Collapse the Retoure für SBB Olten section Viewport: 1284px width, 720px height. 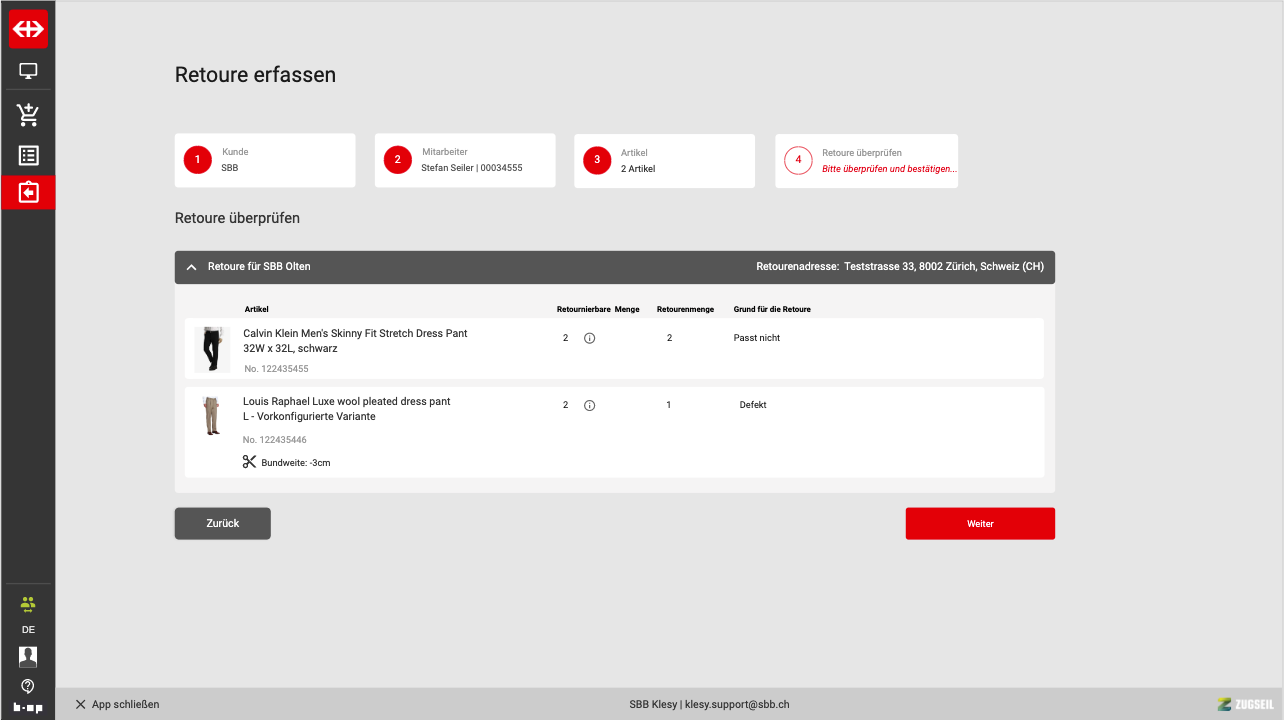point(192,267)
